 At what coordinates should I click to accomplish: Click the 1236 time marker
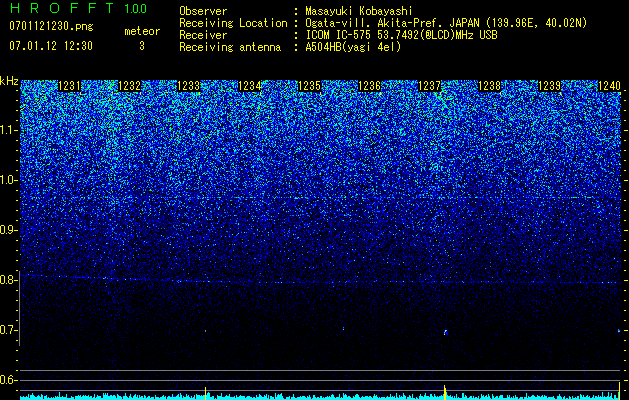[369, 86]
